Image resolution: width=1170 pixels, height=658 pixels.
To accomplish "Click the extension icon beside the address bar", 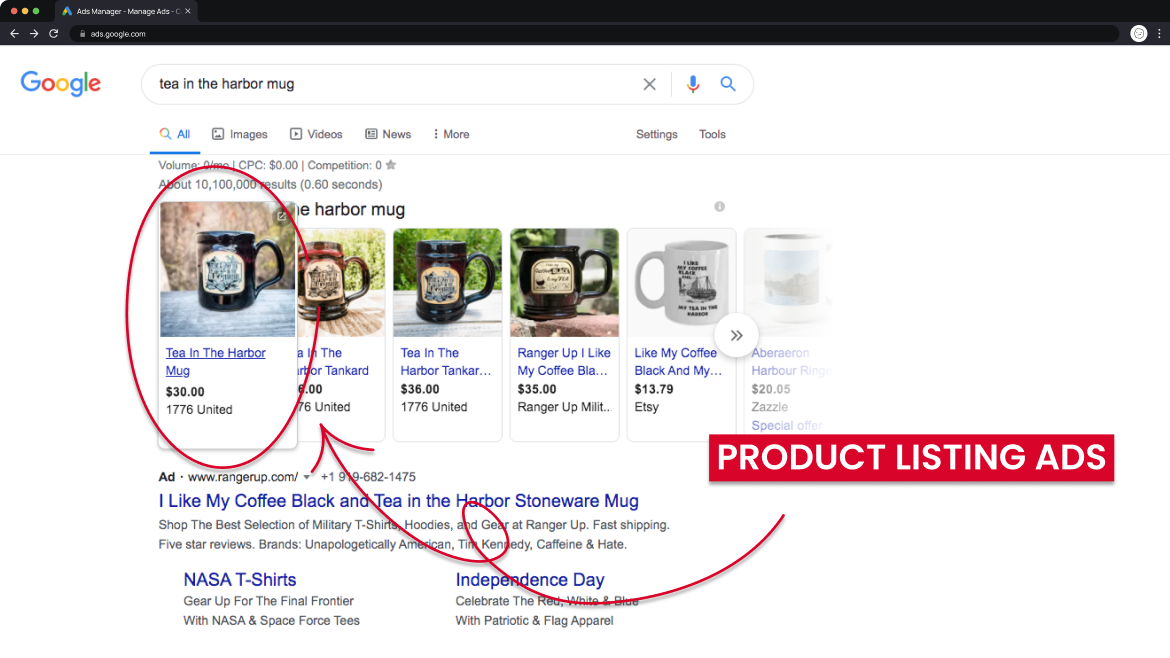I will 1138,33.
